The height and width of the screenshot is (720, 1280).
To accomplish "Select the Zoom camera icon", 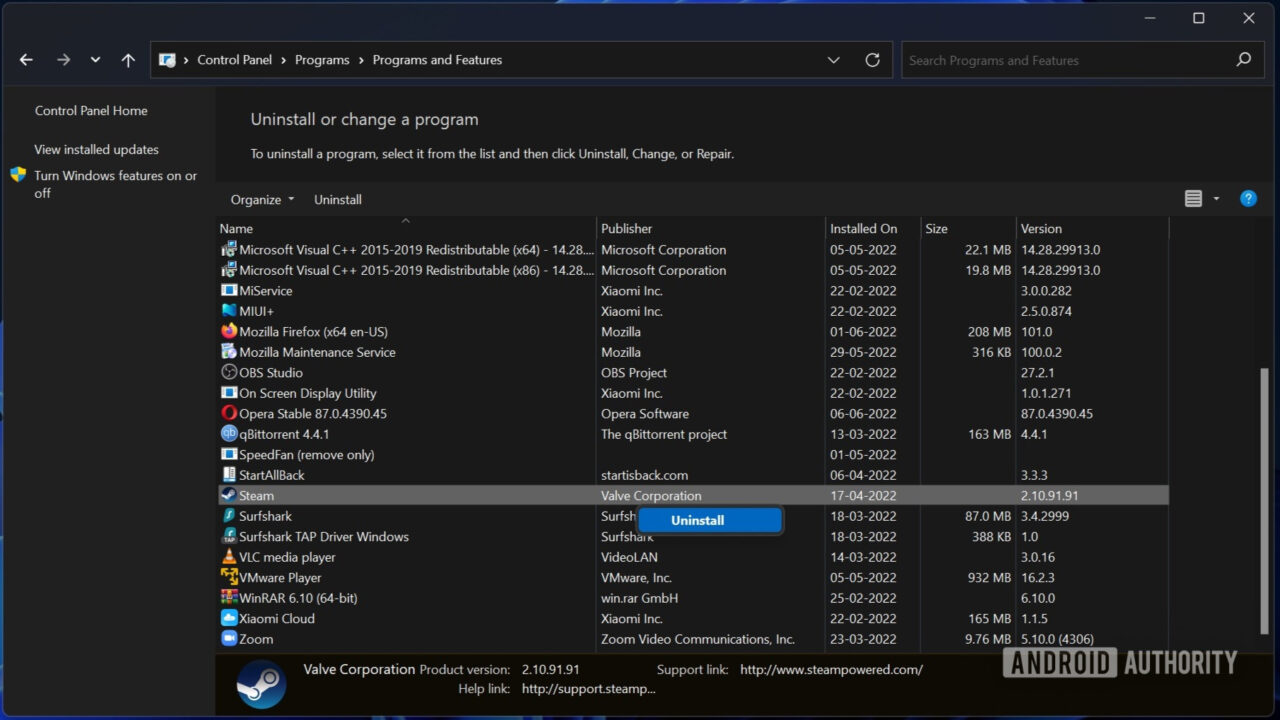I will (x=230, y=638).
